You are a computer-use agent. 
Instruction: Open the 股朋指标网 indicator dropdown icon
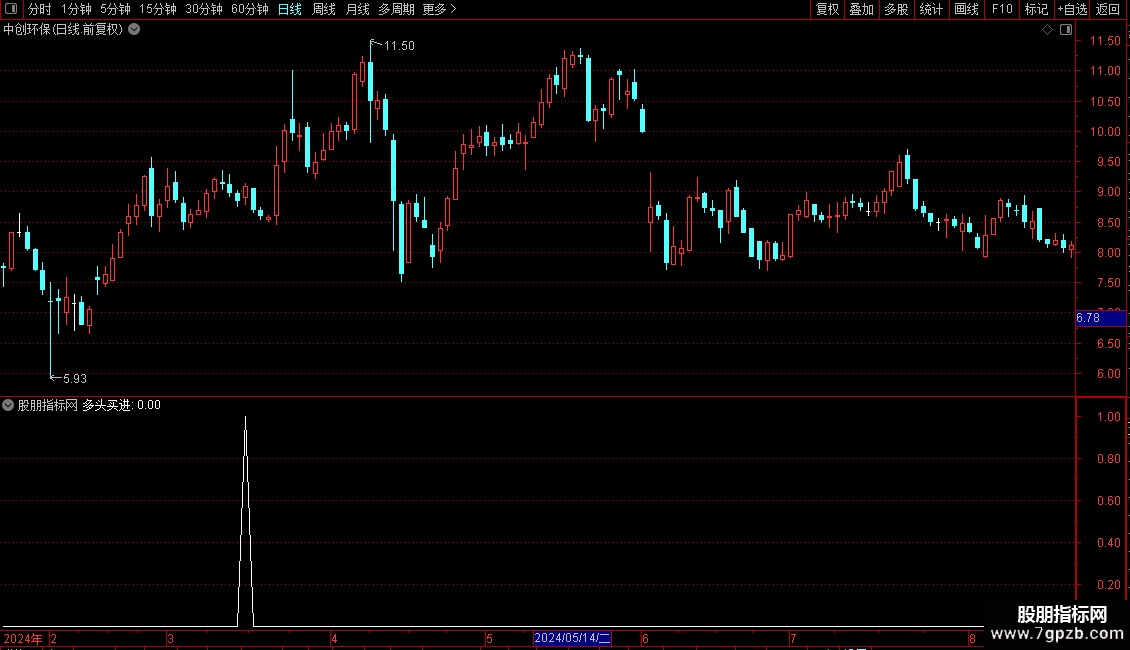(8, 405)
